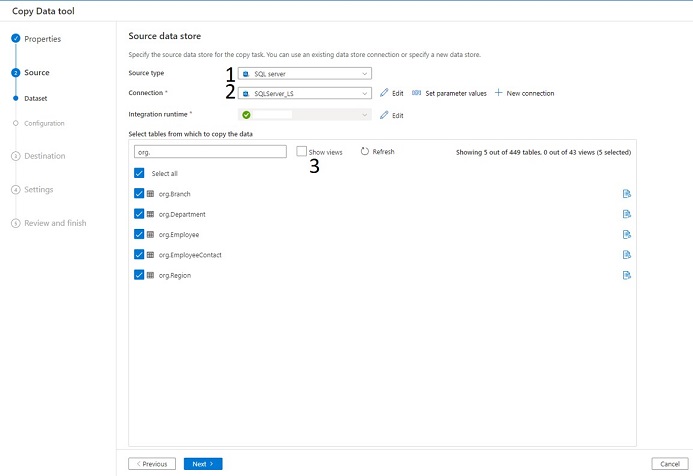Enable the Show views checkbox
693x476 pixels.
[x=302, y=152]
